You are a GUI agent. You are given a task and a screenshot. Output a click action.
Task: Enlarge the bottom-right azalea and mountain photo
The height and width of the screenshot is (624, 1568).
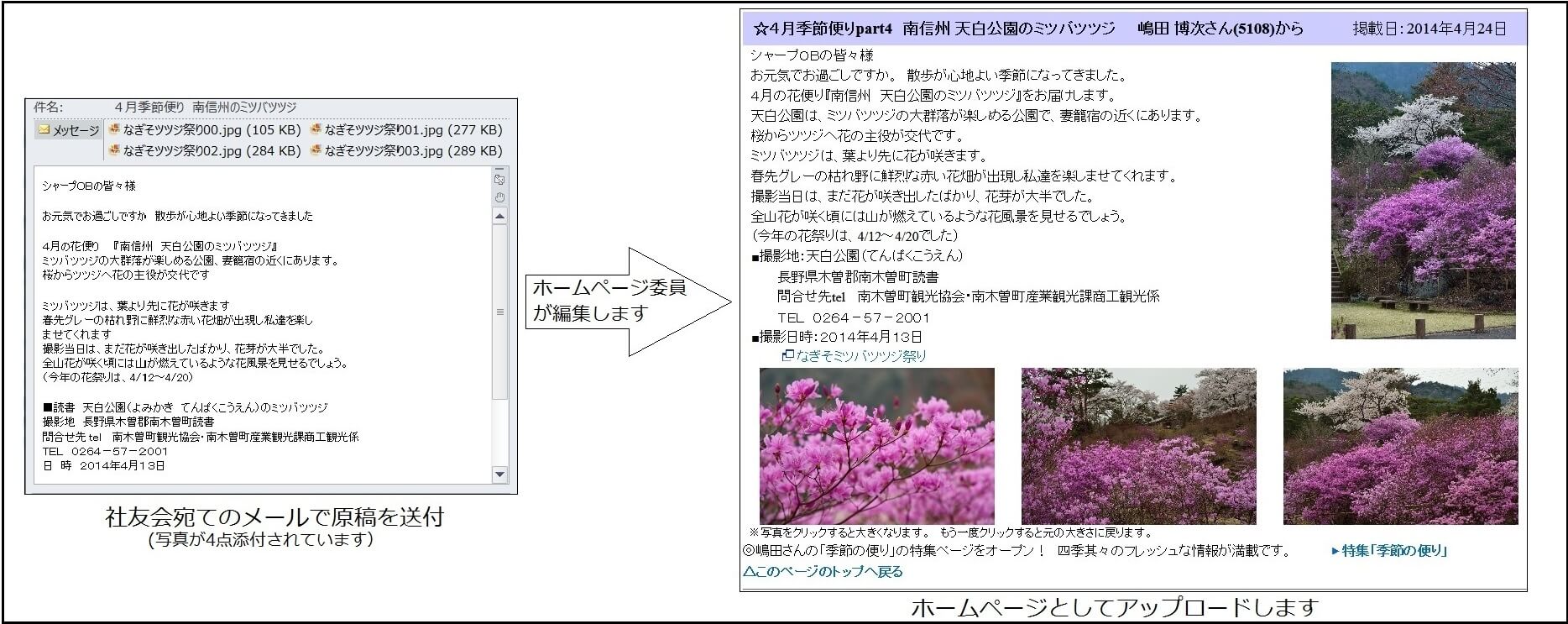(1401, 446)
